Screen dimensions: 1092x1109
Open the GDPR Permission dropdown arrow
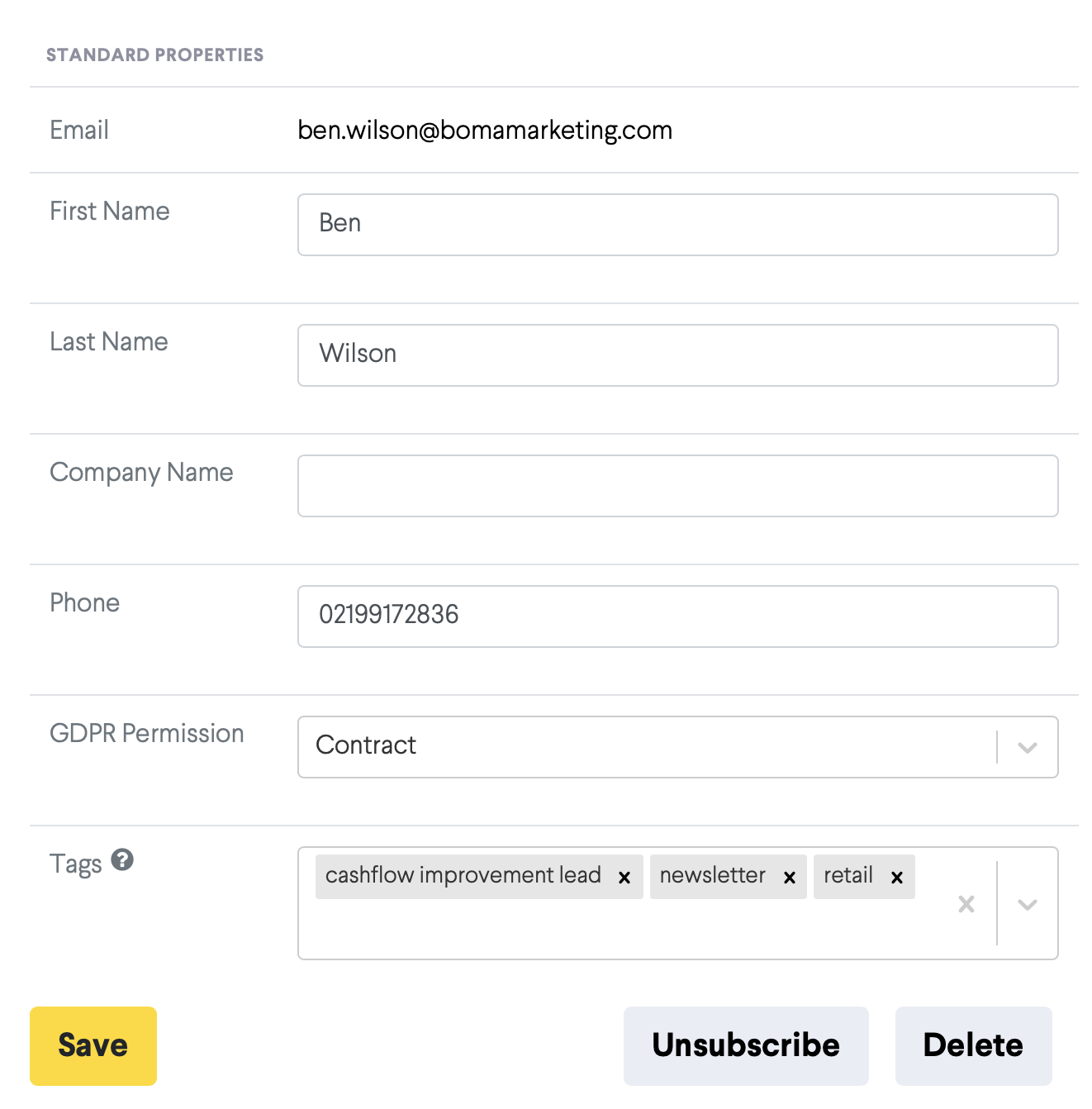coord(1028,748)
